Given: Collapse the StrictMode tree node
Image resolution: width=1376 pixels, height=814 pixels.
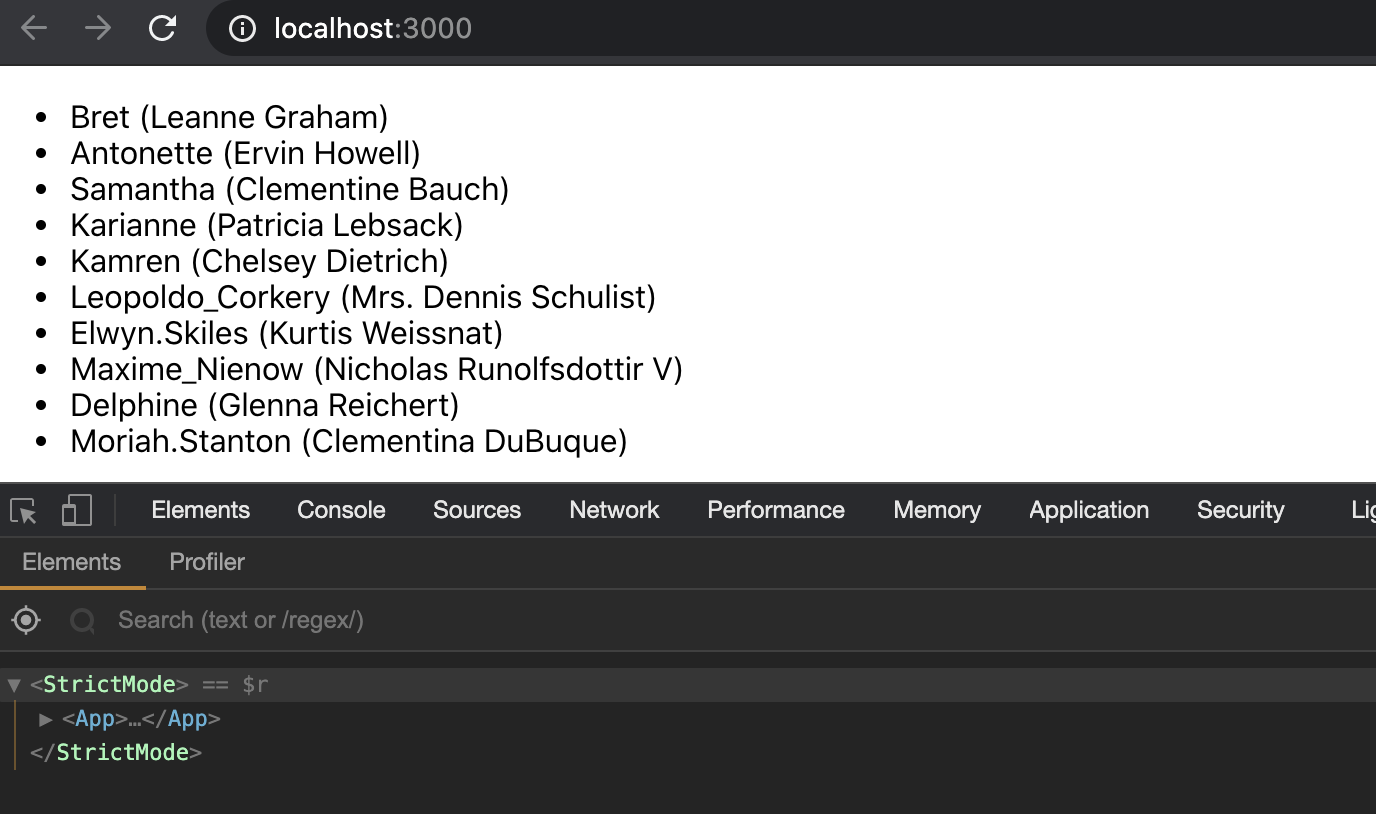Looking at the screenshot, I should point(14,685).
